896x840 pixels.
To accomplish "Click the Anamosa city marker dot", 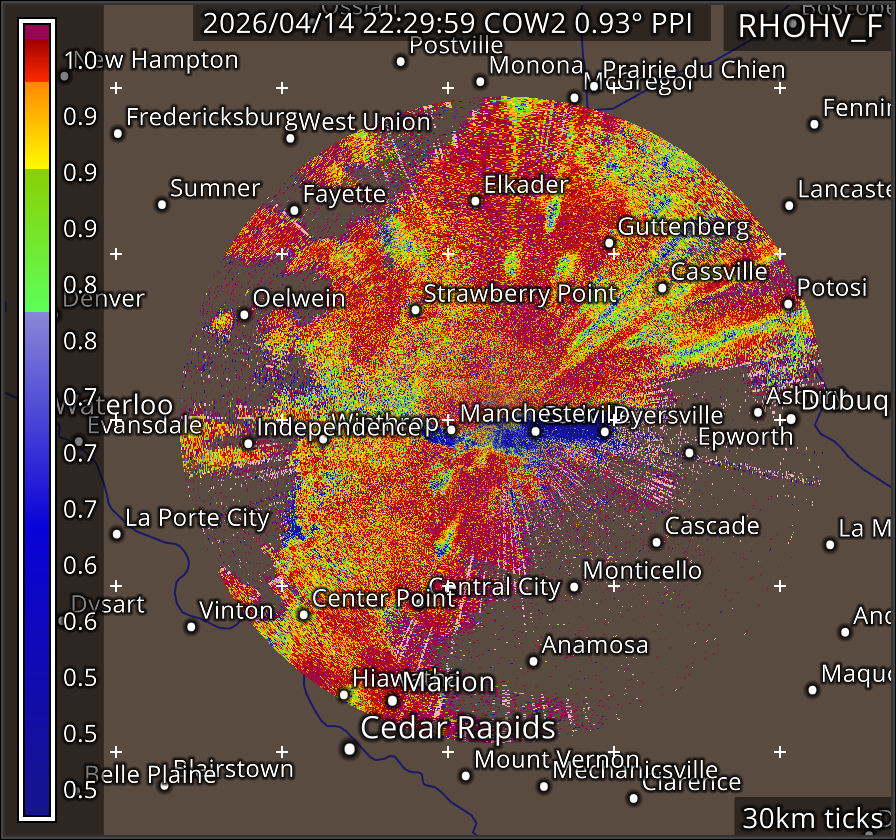I will tap(533, 661).
